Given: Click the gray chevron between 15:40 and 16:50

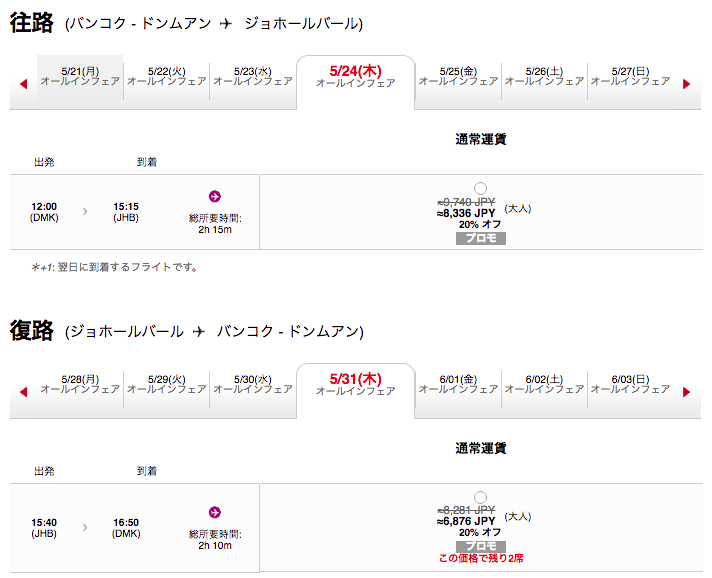Looking at the screenshot, I should [x=85, y=528].
